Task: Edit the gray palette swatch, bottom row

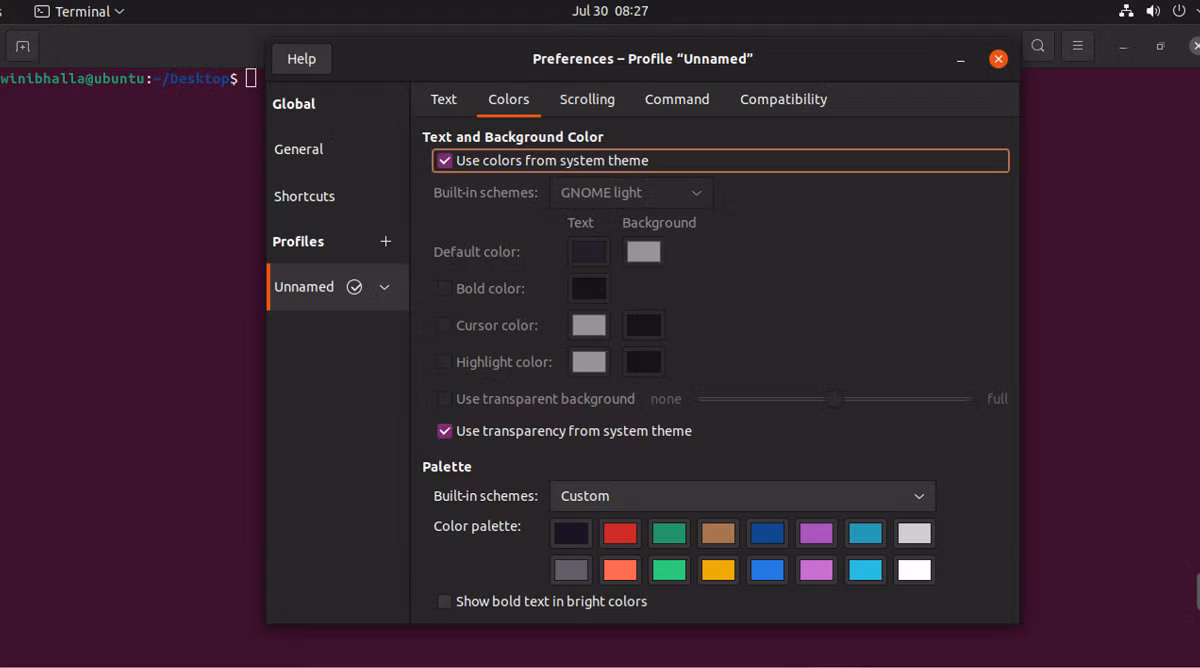Action: tap(572, 570)
